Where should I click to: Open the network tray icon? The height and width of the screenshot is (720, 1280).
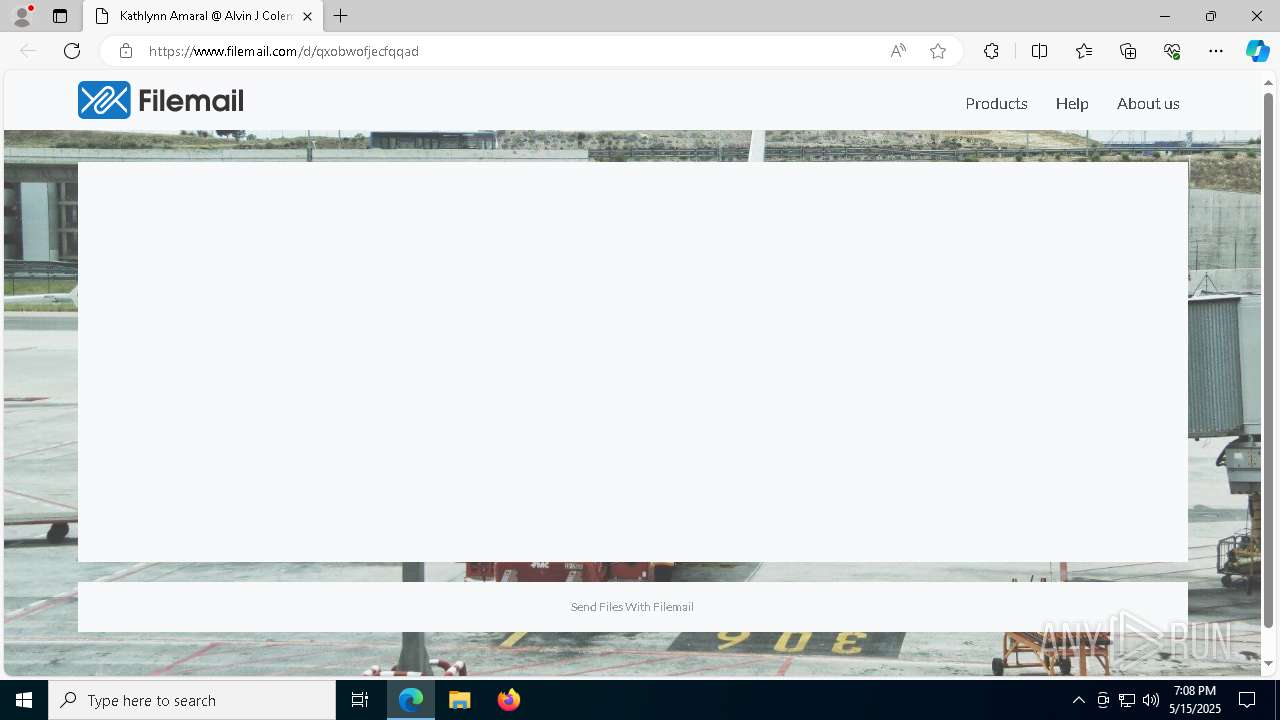tap(1127, 700)
